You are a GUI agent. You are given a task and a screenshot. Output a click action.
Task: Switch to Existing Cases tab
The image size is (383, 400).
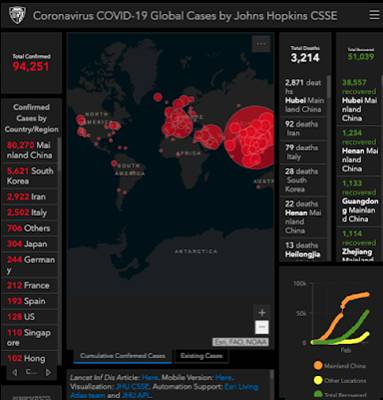[x=201, y=356]
